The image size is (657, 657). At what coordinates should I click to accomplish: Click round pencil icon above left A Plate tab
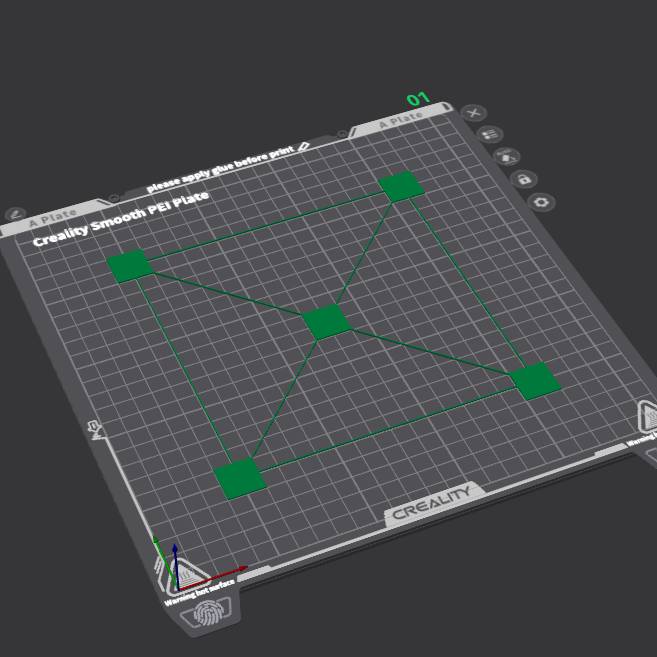16,214
